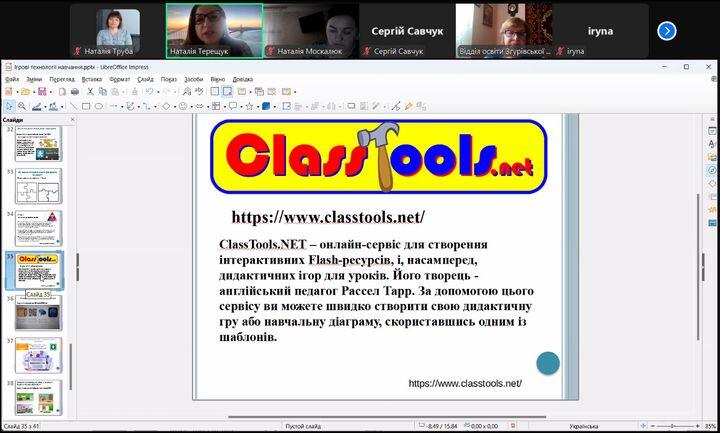This screenshot has height=433, width=720.
Task: Select the Line color pen icon
Action: click(37, 107)
